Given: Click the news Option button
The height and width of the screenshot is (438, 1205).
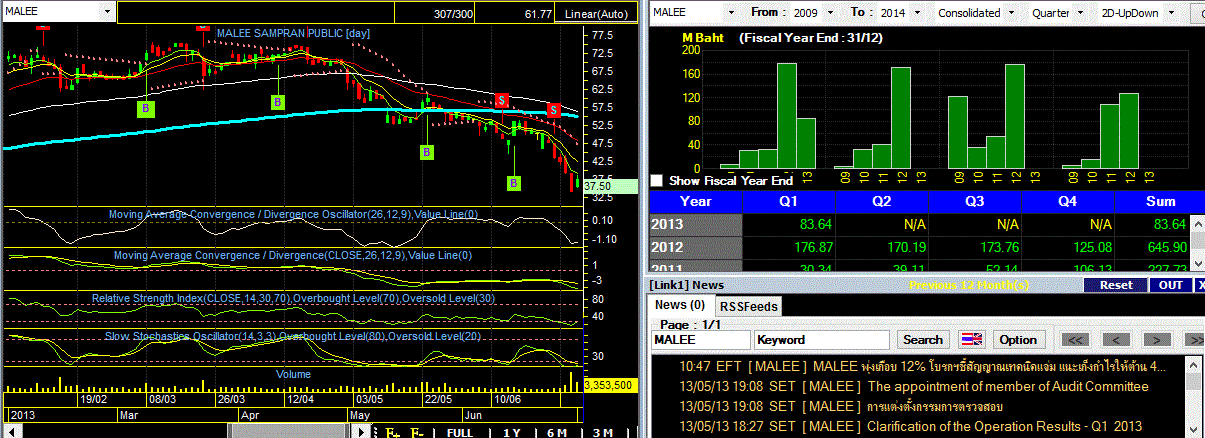Looking at the screenshot, I should tap(1018, 340).
